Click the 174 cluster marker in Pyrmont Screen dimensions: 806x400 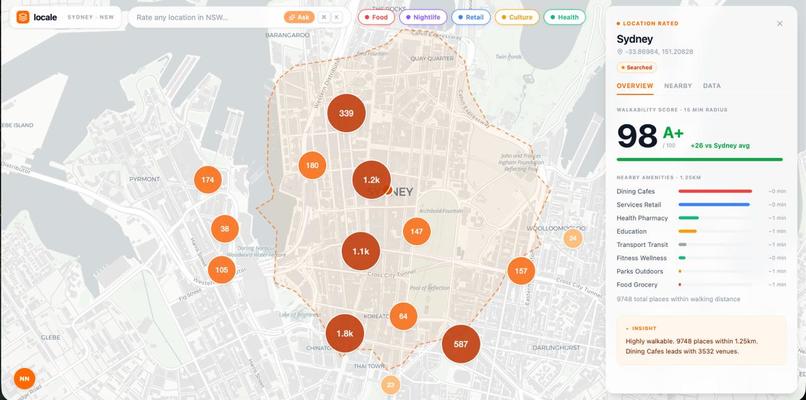pyautogui.click(x=208, y=180)
